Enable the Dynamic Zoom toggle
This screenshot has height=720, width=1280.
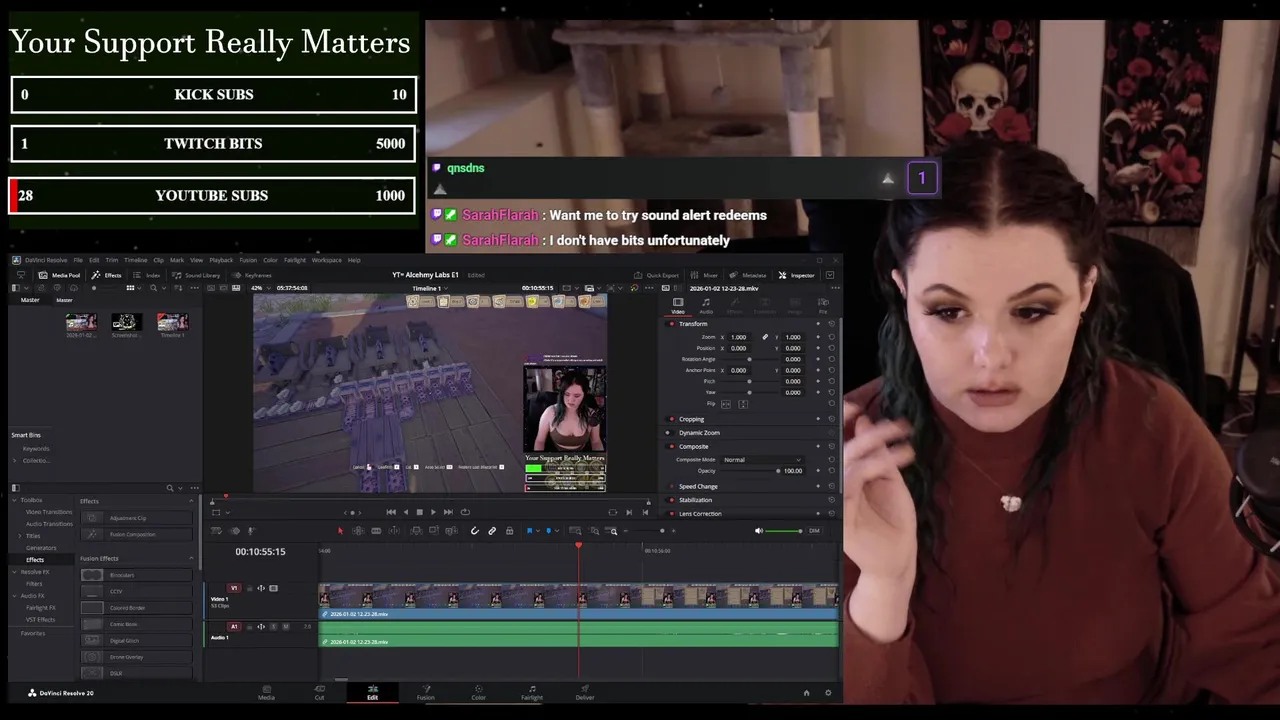[x=667, y=433]
